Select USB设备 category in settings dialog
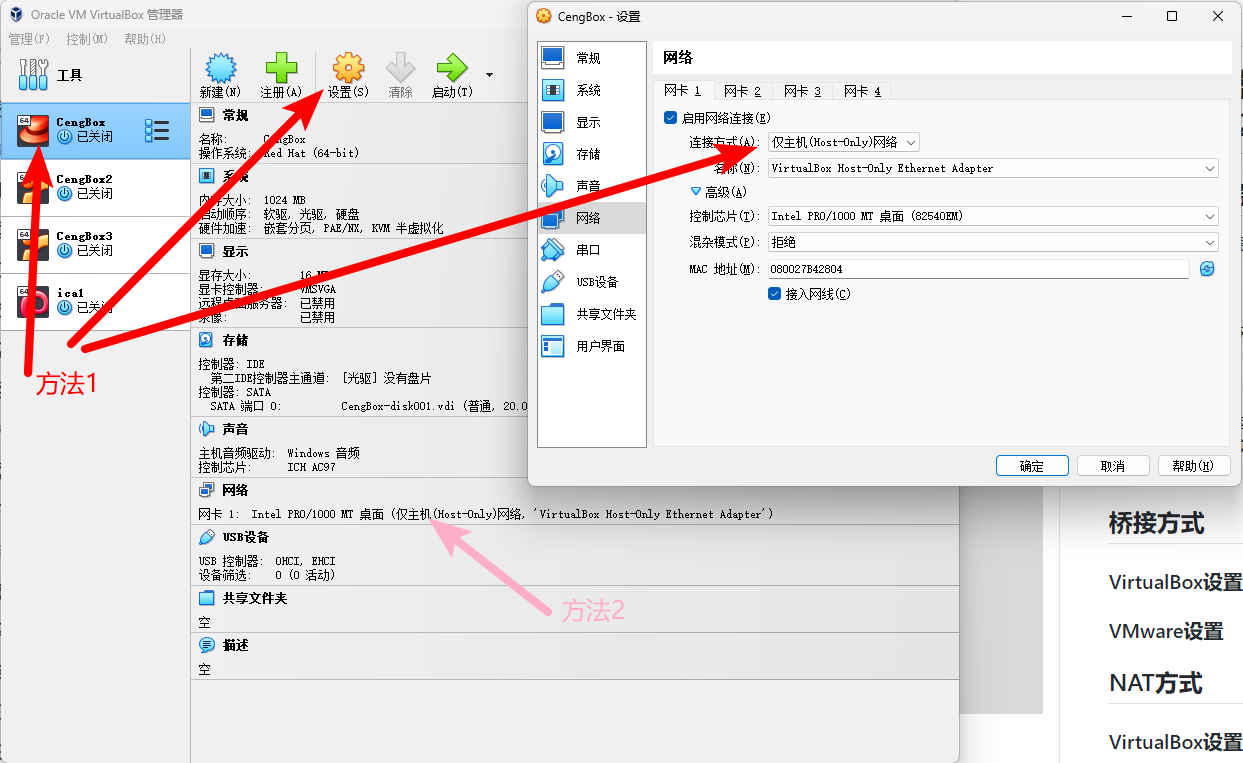Screen dimensions: 1243x763 point(592,282)
